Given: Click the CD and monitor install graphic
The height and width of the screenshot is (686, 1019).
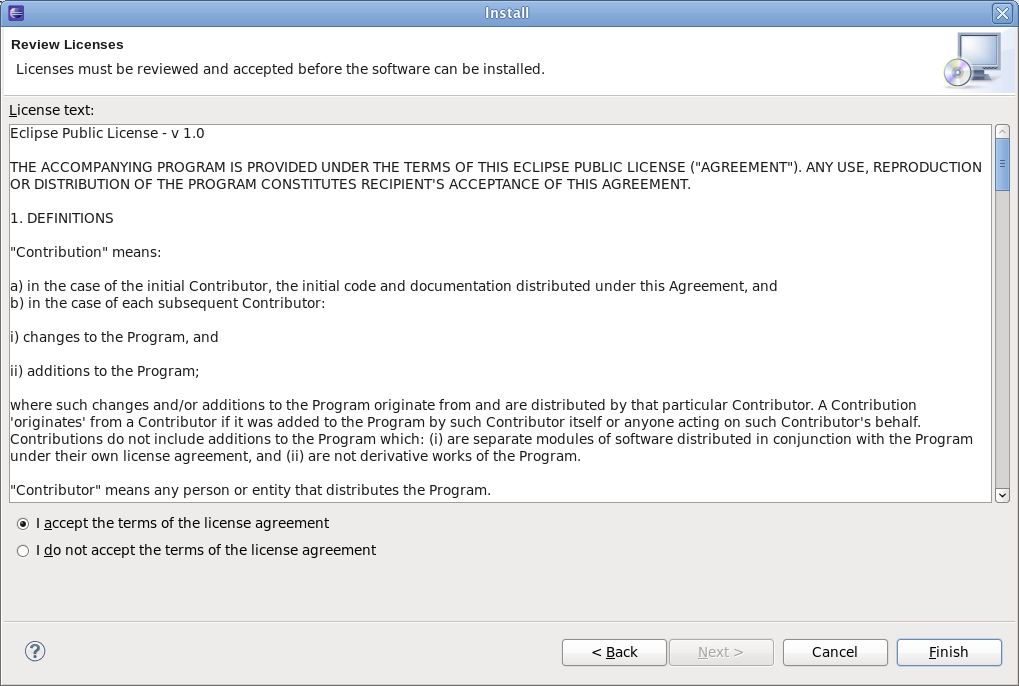Looking at the screenshot, I should tap(971, 60).
